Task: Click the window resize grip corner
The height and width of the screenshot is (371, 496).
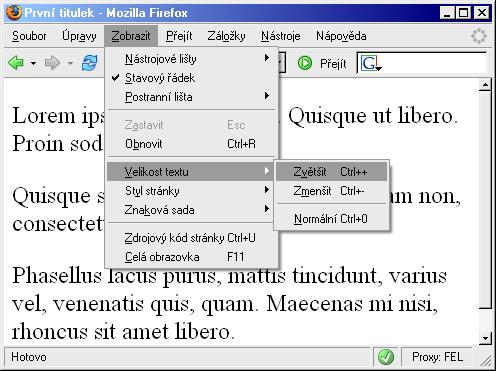Action: (x=485, y=360)
